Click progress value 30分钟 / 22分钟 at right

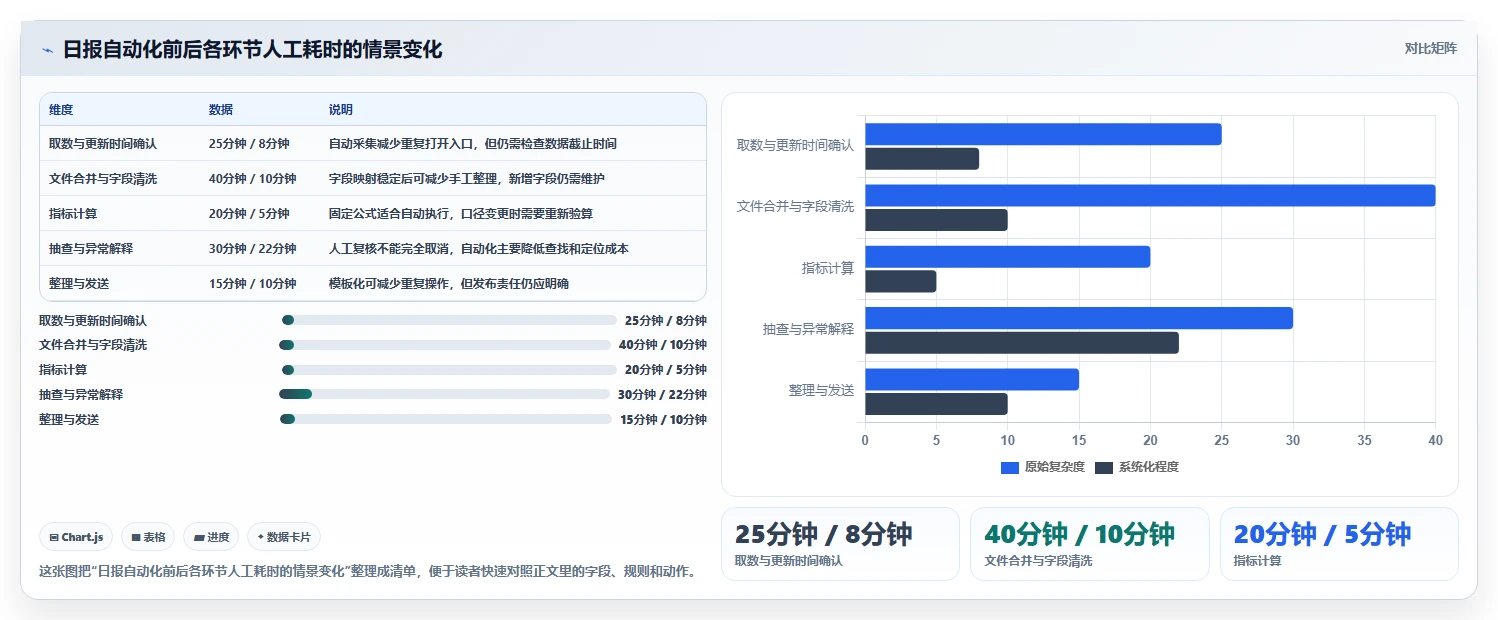click(x=662, y=395)
